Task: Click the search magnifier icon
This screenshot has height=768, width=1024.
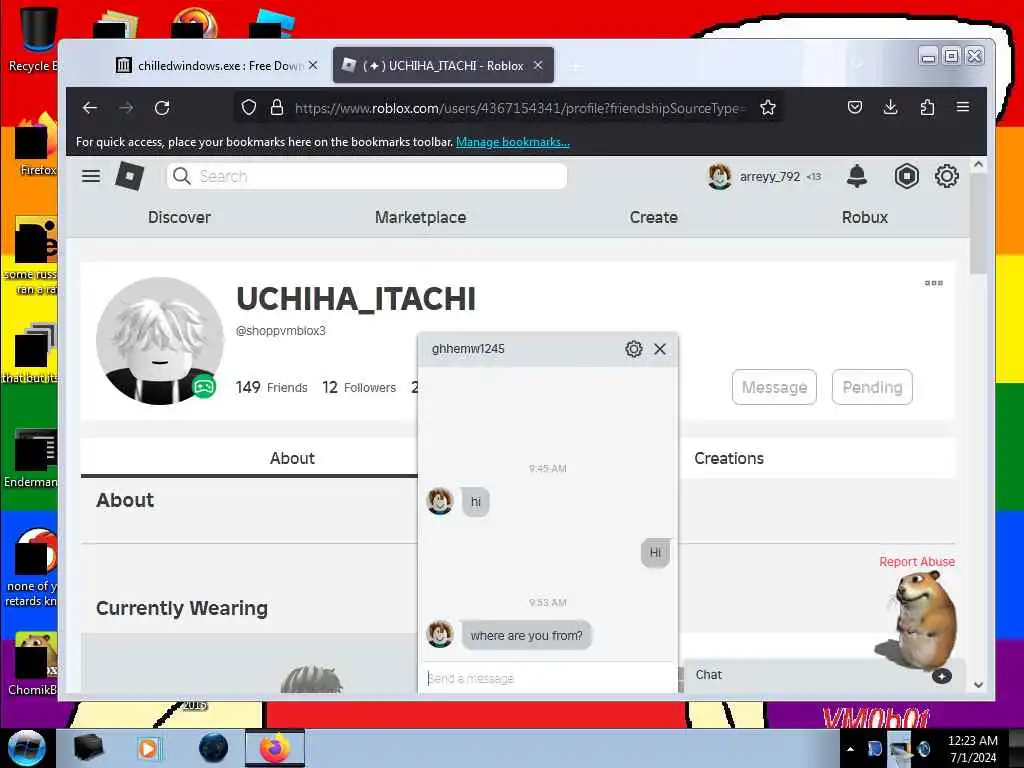Action: coord(182,176)
